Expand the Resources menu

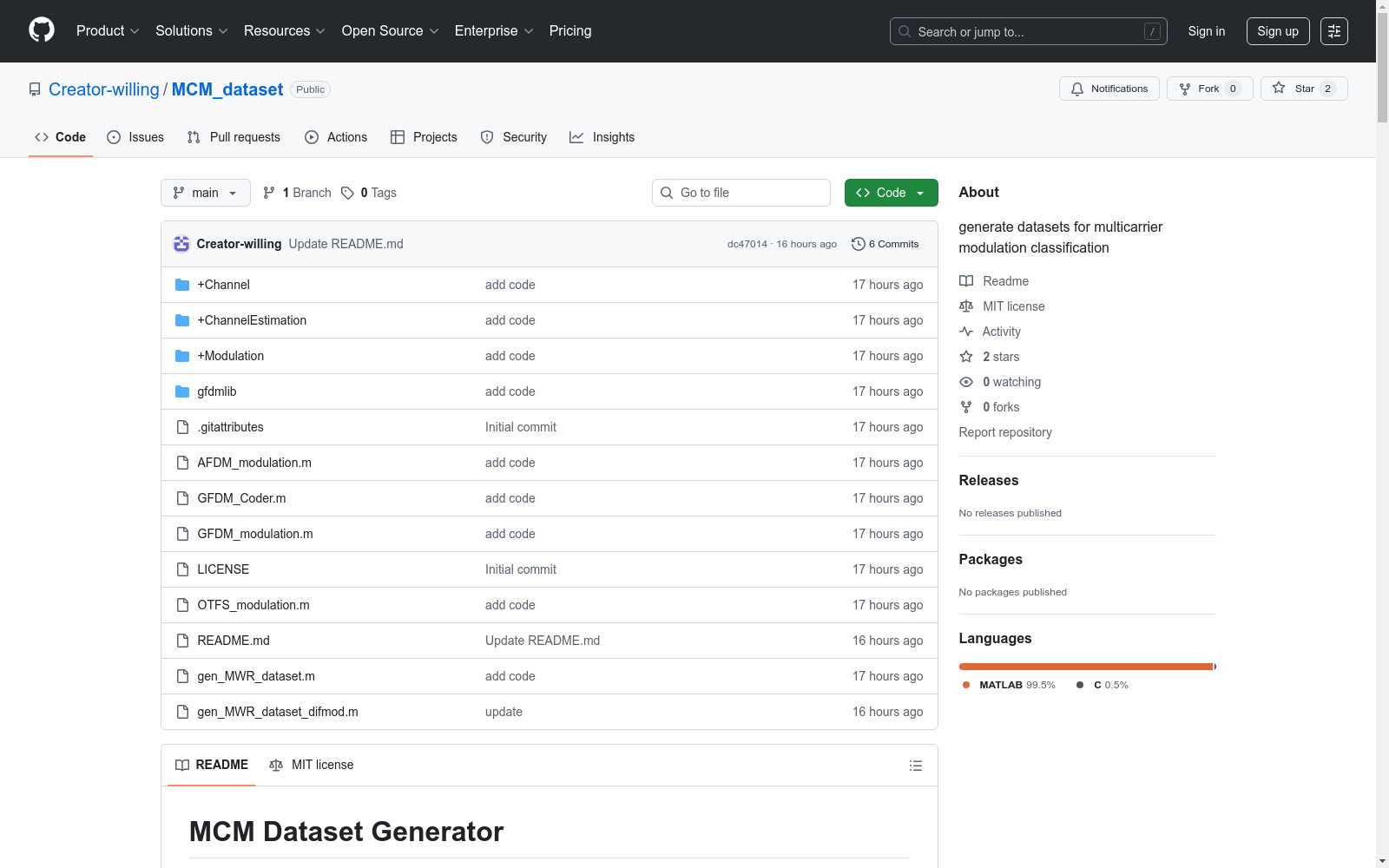pos(284,31)
